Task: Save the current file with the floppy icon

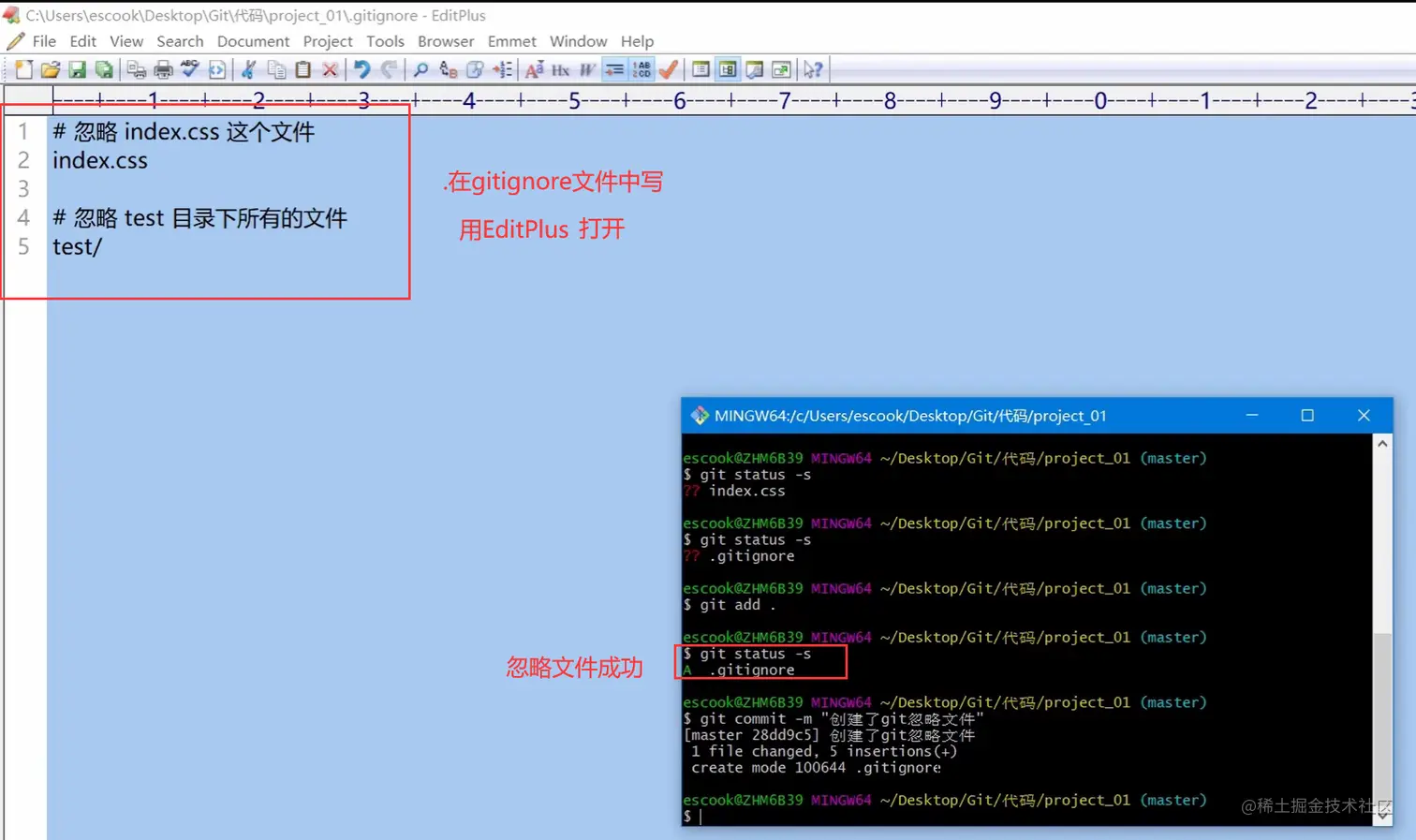Action: (x=78, y=69)
